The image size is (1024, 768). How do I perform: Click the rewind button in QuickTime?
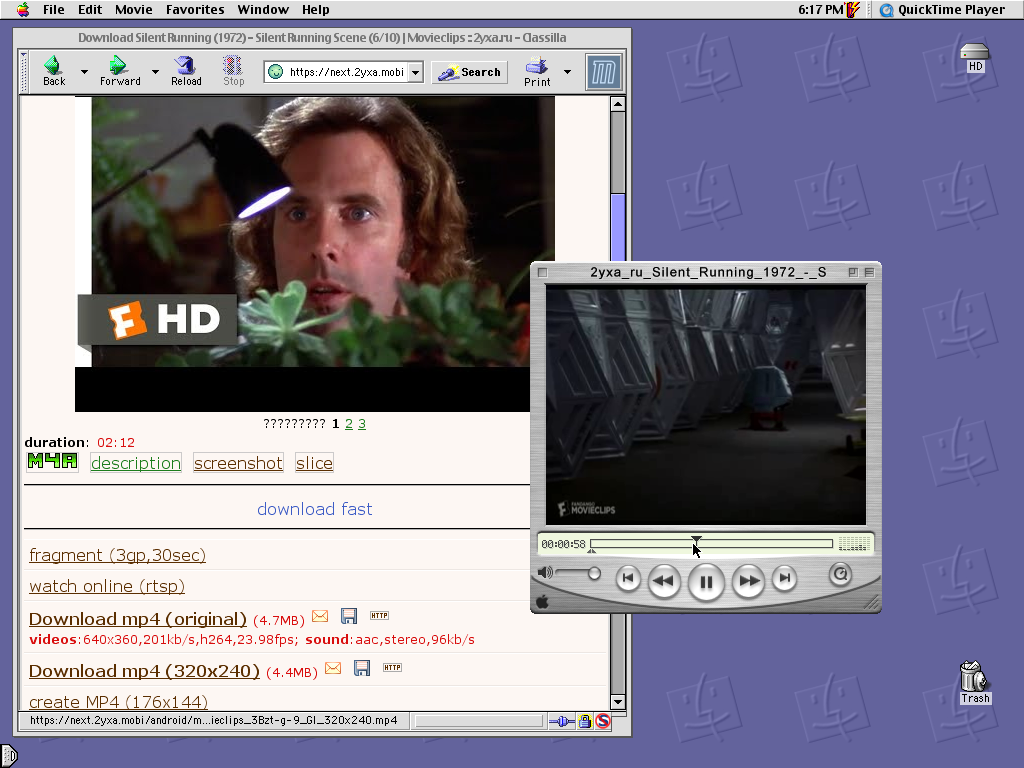point(664,580)
